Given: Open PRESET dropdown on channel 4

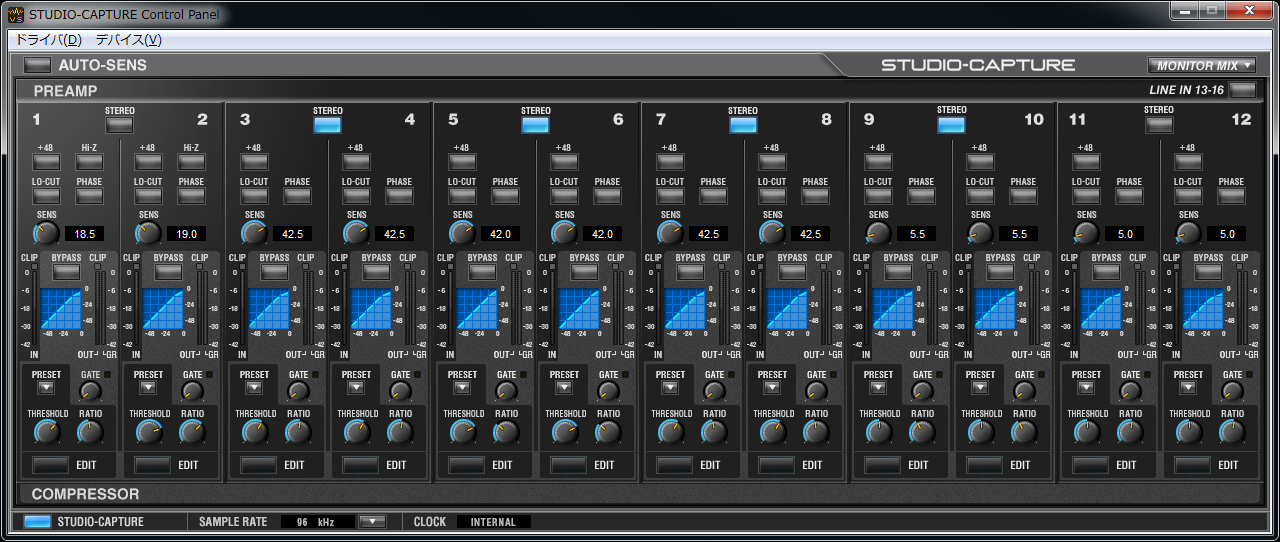Looking at the screenshot, I should pyautogui.click(x=356, y=388).
